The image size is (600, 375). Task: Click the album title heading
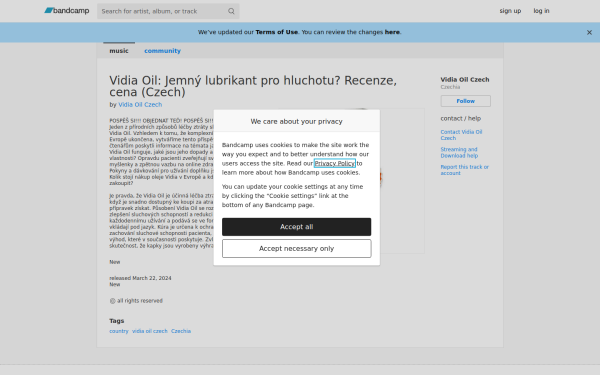(x=253, y=86)
